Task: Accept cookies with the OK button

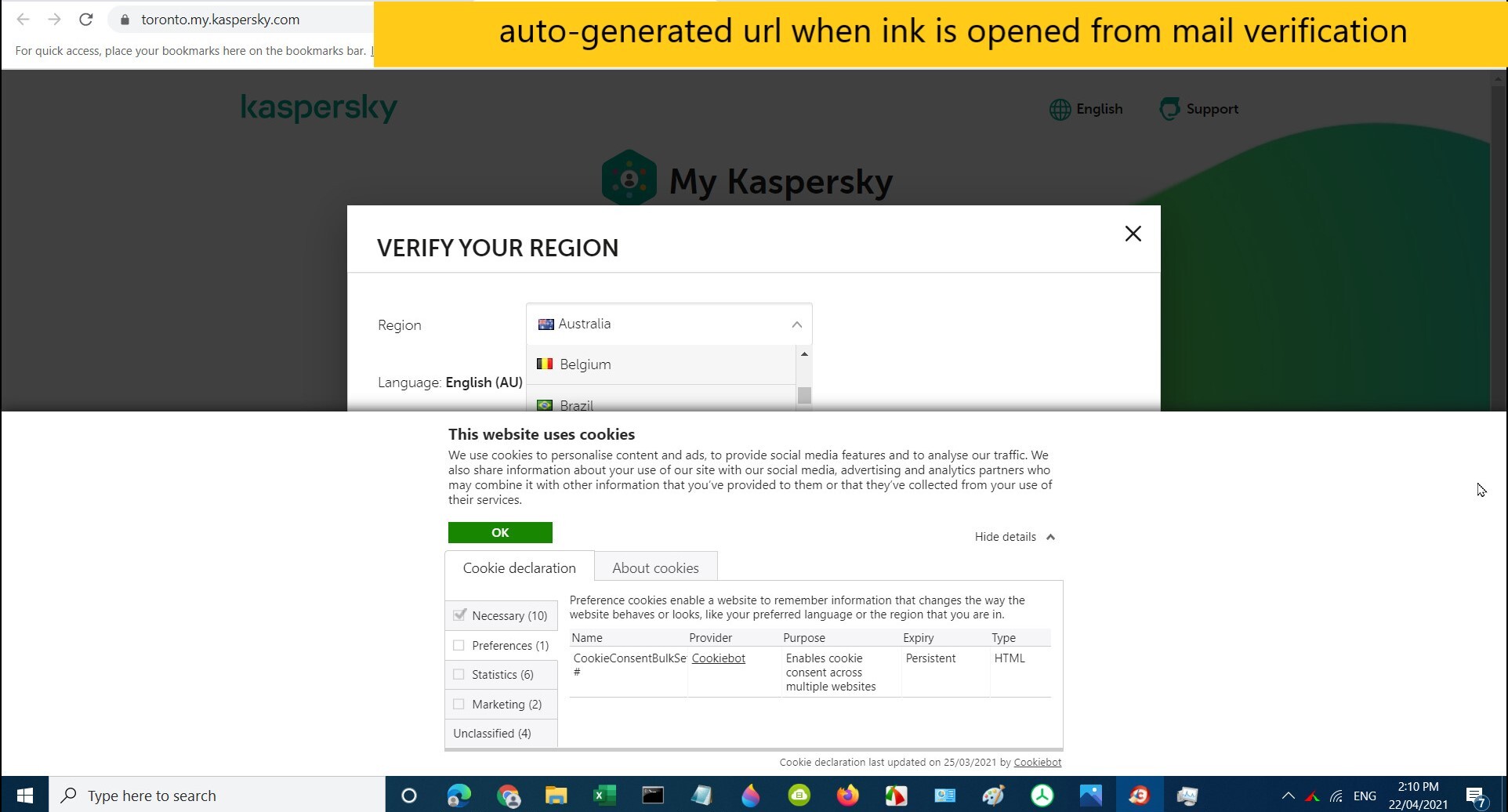Action: coord(500,532)
